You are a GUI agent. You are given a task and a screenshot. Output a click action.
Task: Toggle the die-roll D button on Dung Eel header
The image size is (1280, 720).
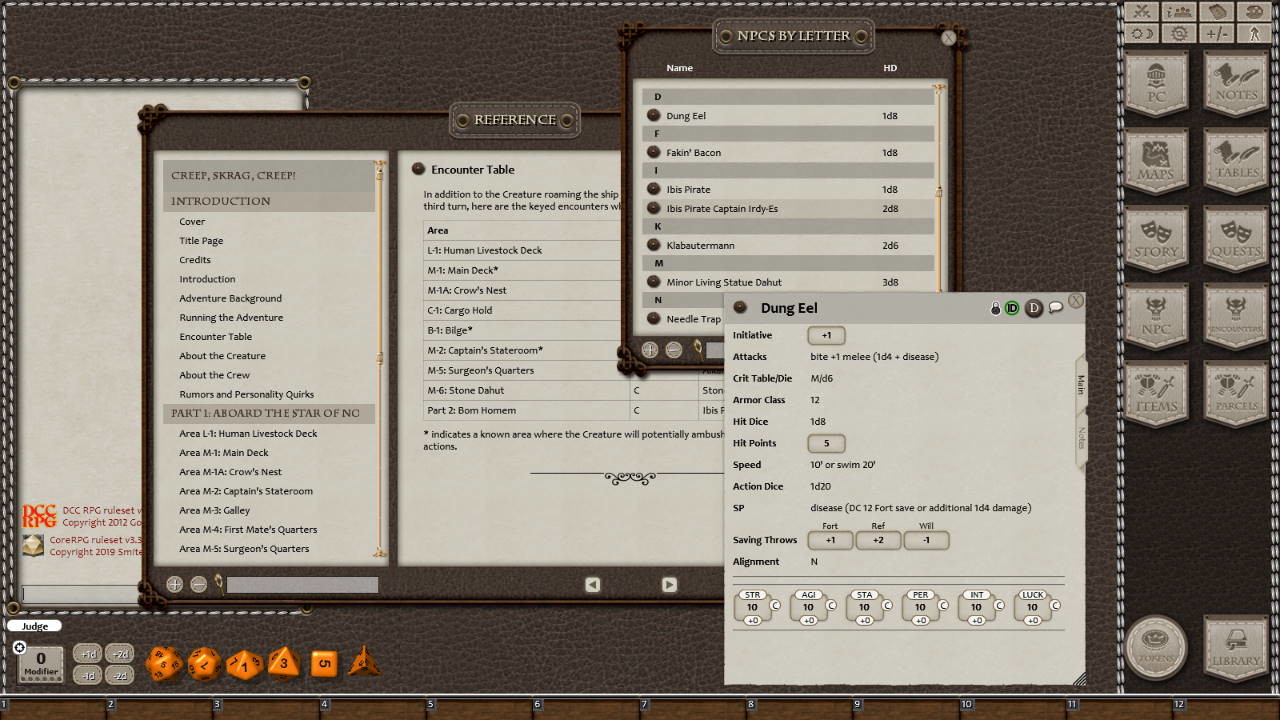click(1035, 309)
